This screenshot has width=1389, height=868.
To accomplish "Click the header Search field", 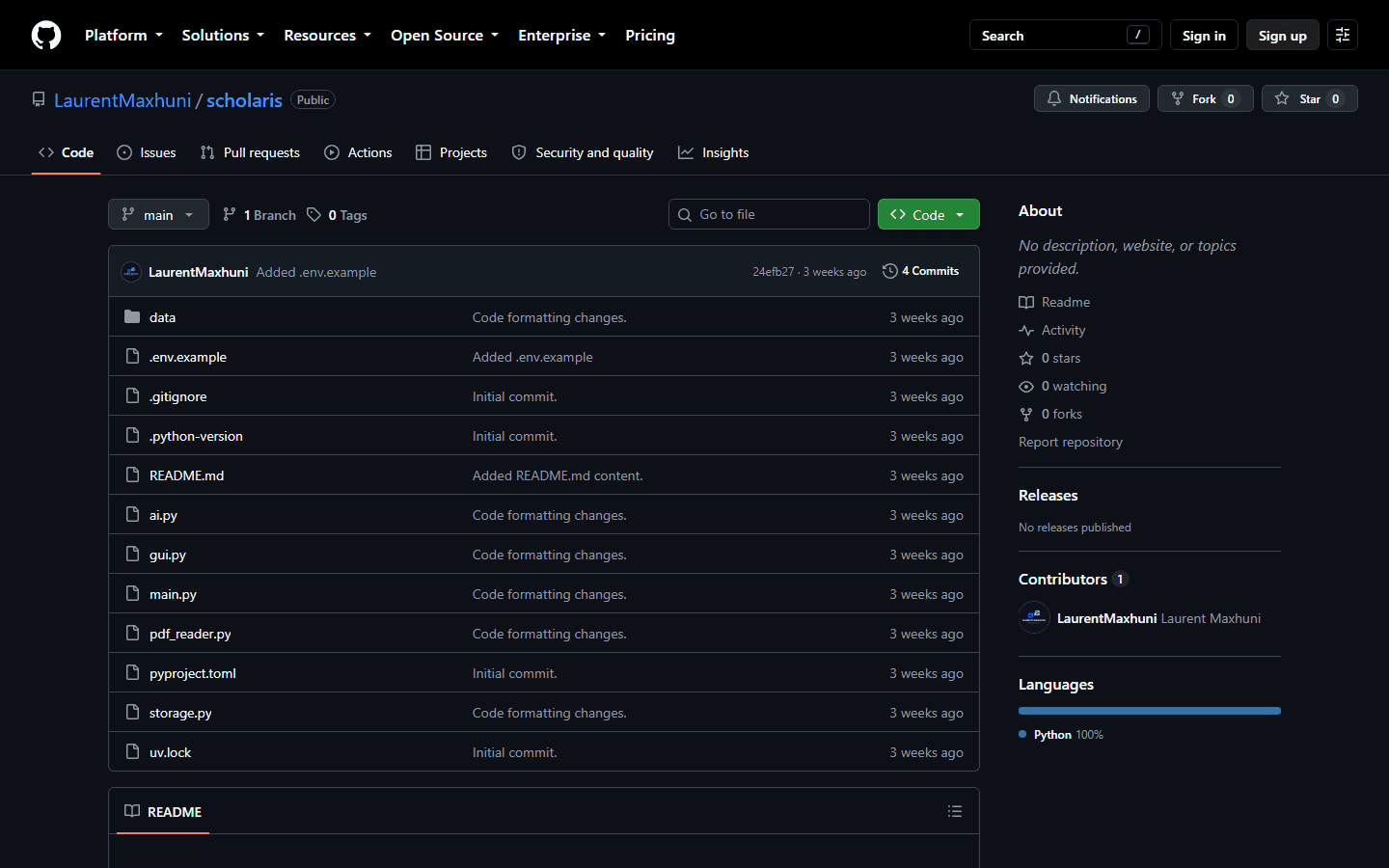I will [x=1065, y=36].
